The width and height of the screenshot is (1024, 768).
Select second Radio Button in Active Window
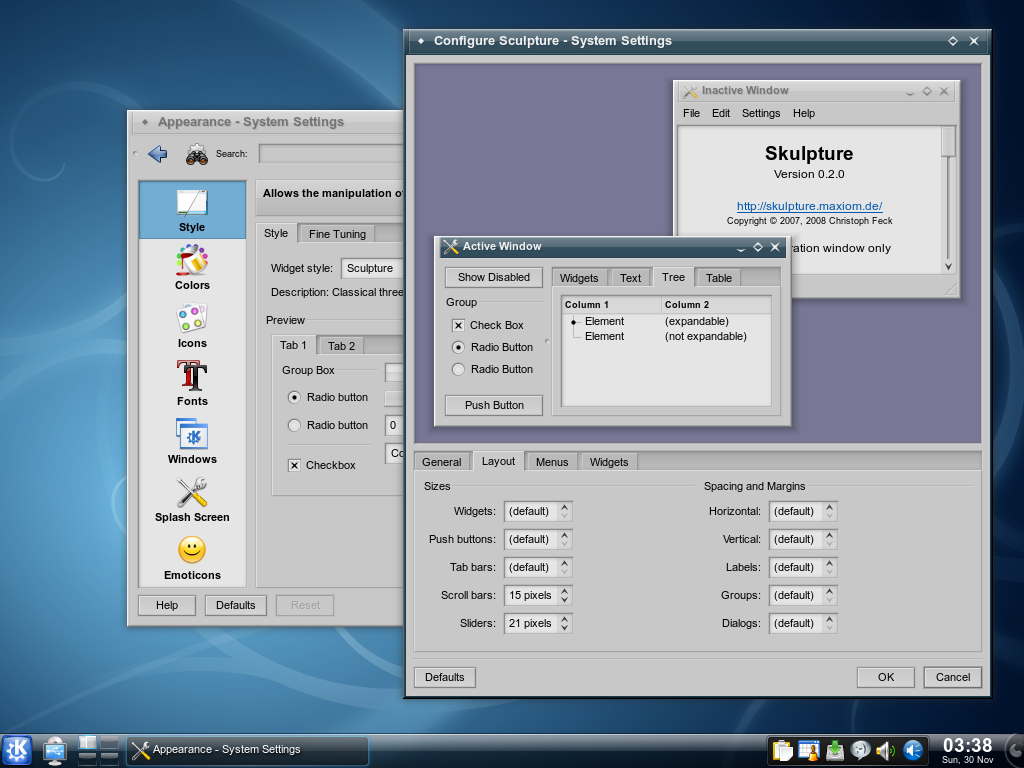(458, 370)
